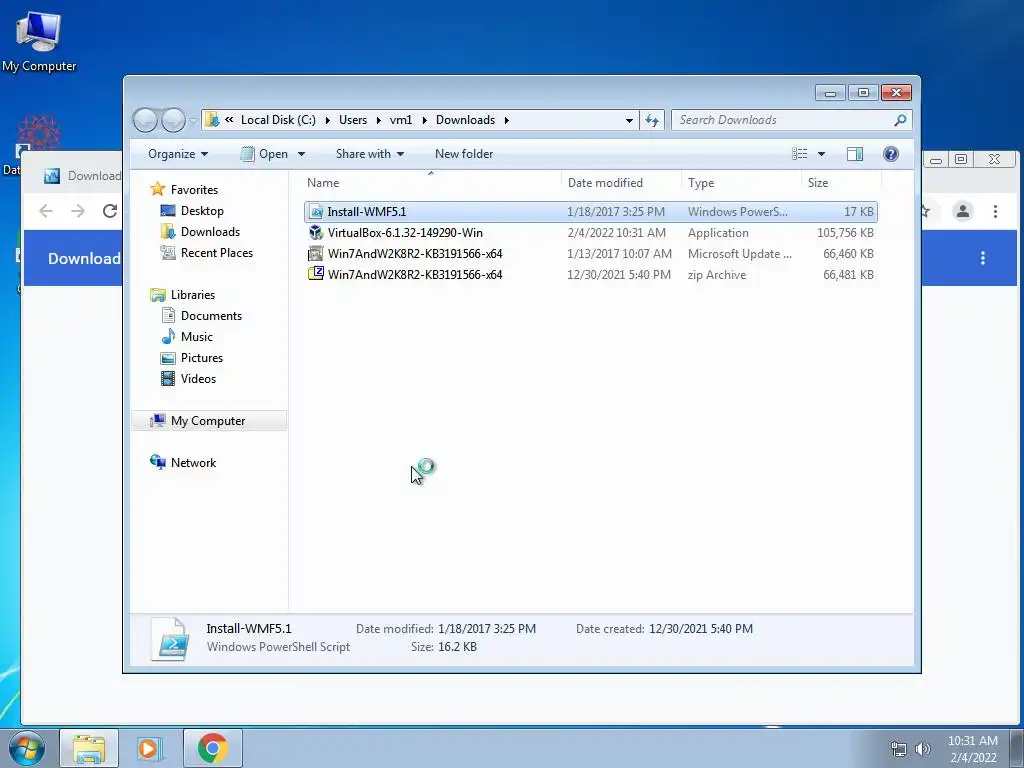
Task: Sort by Name column header
Action: (431, 183)
